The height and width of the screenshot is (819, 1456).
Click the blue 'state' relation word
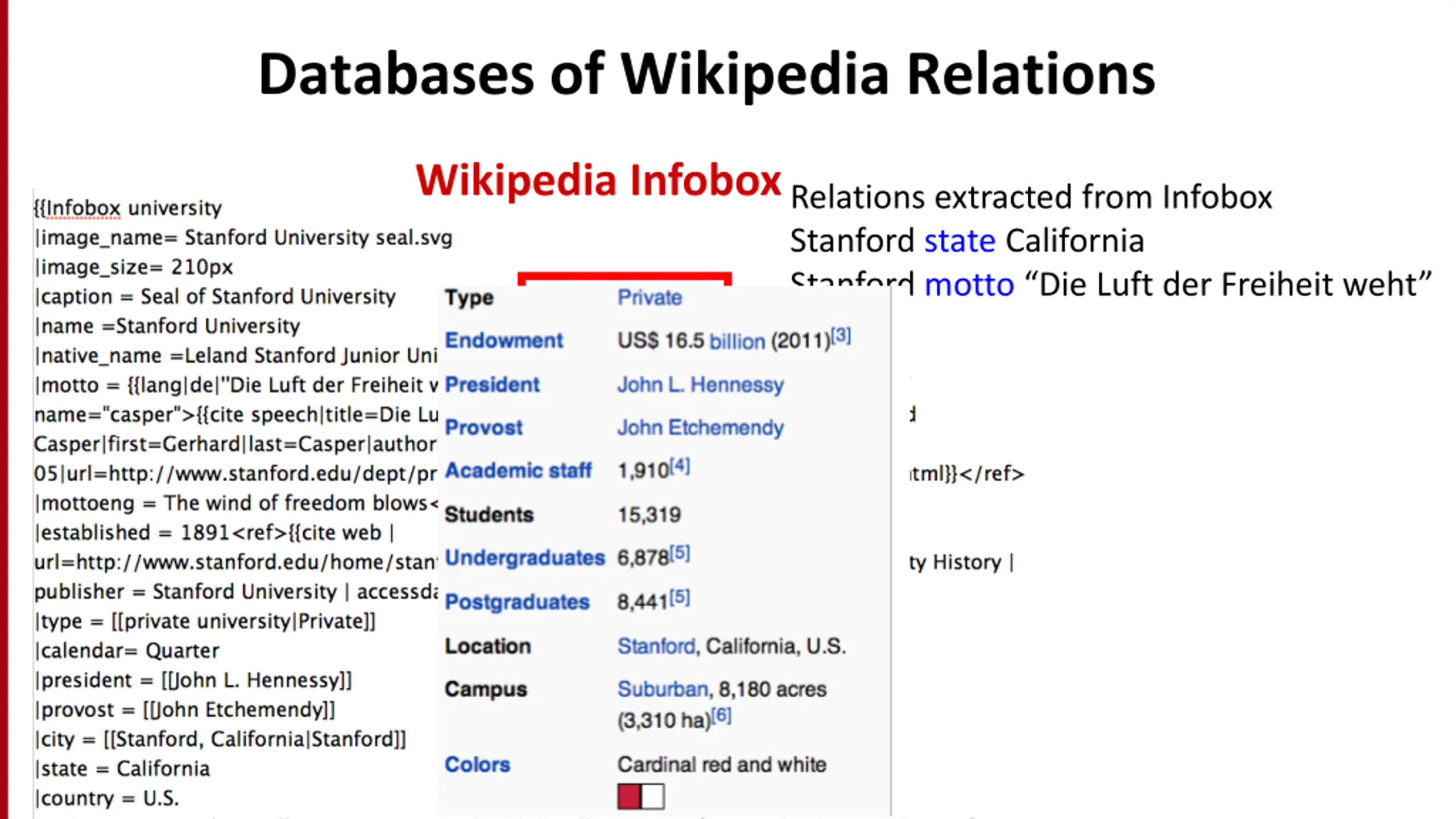[x=960, y=241]
